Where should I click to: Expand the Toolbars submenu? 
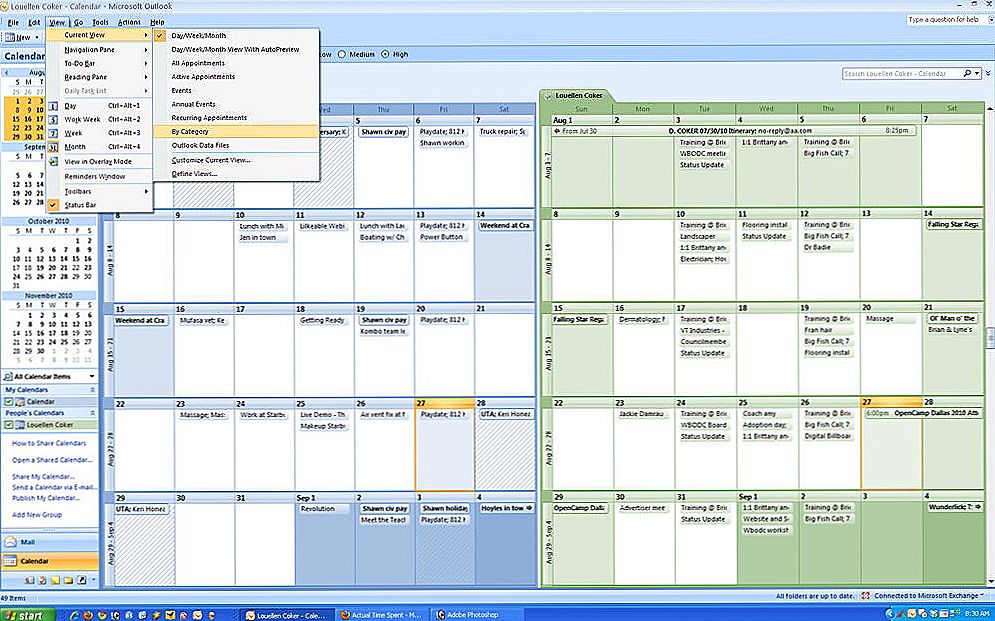point(100,192)
